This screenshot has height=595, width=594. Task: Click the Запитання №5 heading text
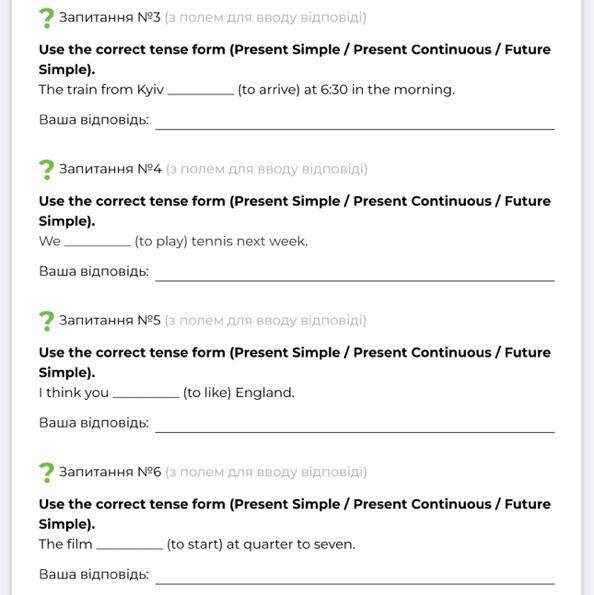coord(110,320)
